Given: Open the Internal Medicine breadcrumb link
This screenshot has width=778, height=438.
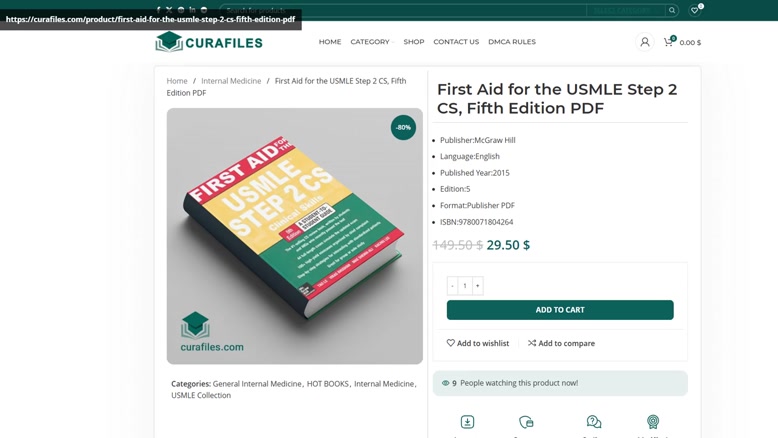Looking at the screenshot, I should (231, 81).
